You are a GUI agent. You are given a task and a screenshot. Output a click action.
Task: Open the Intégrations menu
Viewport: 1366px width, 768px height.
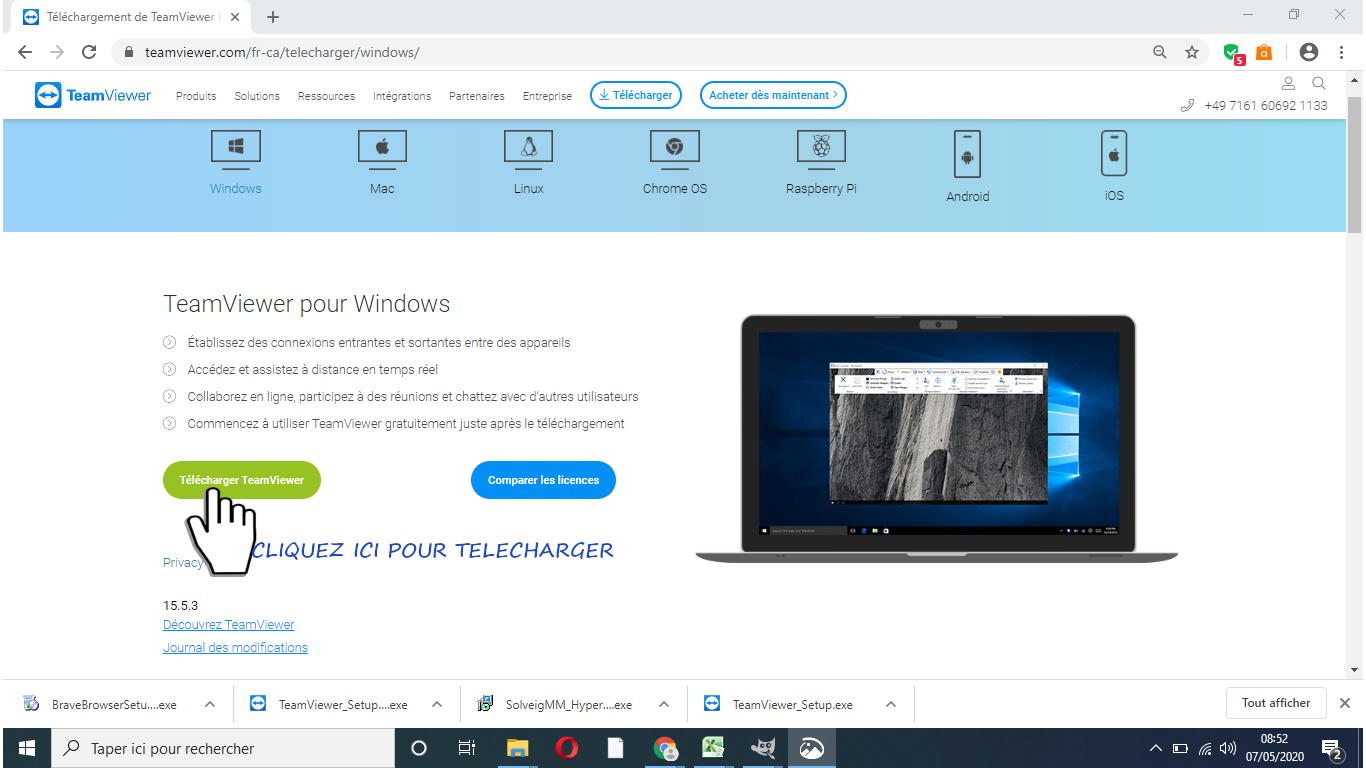[x=402, y=96]
